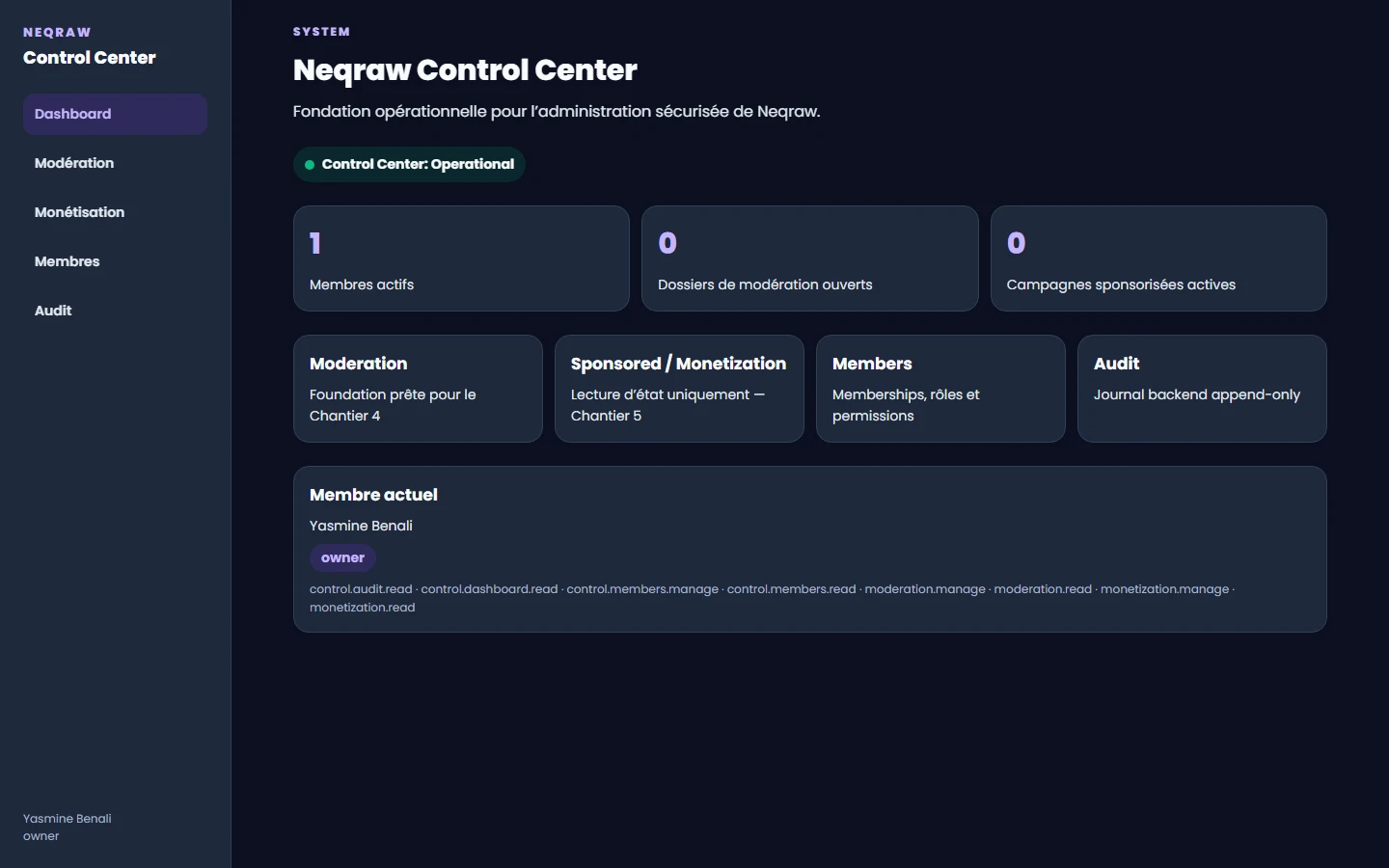
Task: Click Journal backend append-only text
Action: (x=1197, y=394)
